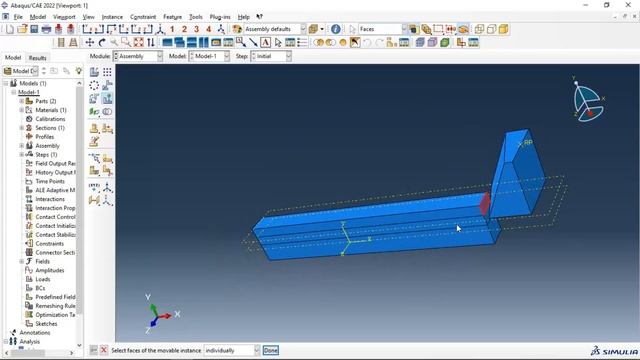The width and height of the screenshot is (640, 360).
Task: Toggle the select-inside-drag-shape option
Action: tap(451, 29)
